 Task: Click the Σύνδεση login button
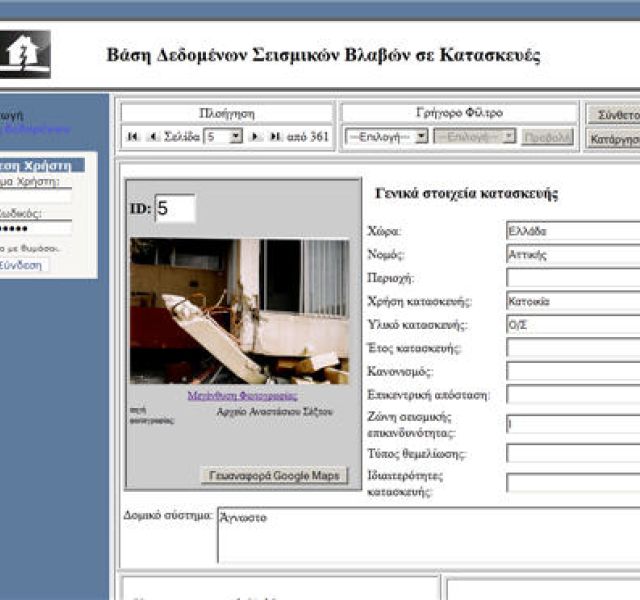pos(22,265)
